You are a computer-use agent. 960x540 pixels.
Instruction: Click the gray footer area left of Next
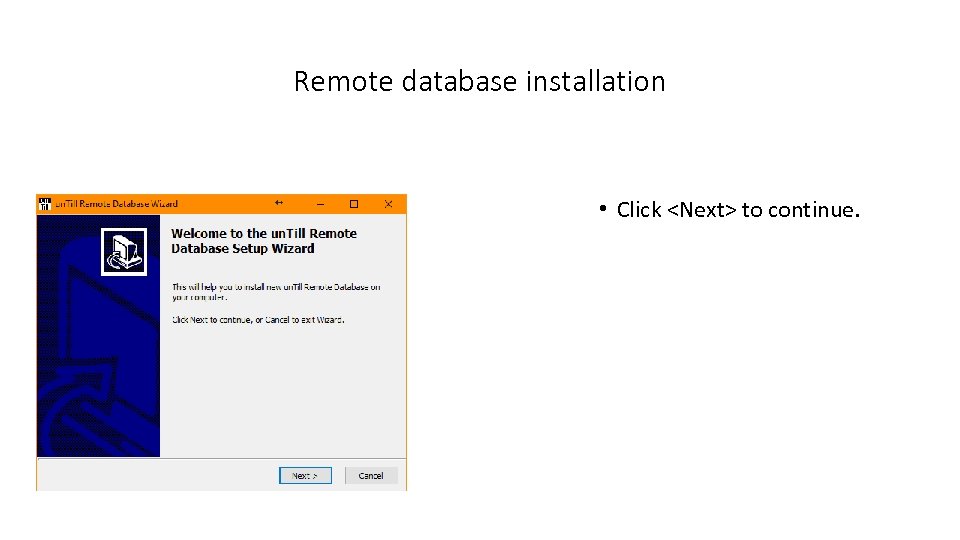(x=150, y=475)
